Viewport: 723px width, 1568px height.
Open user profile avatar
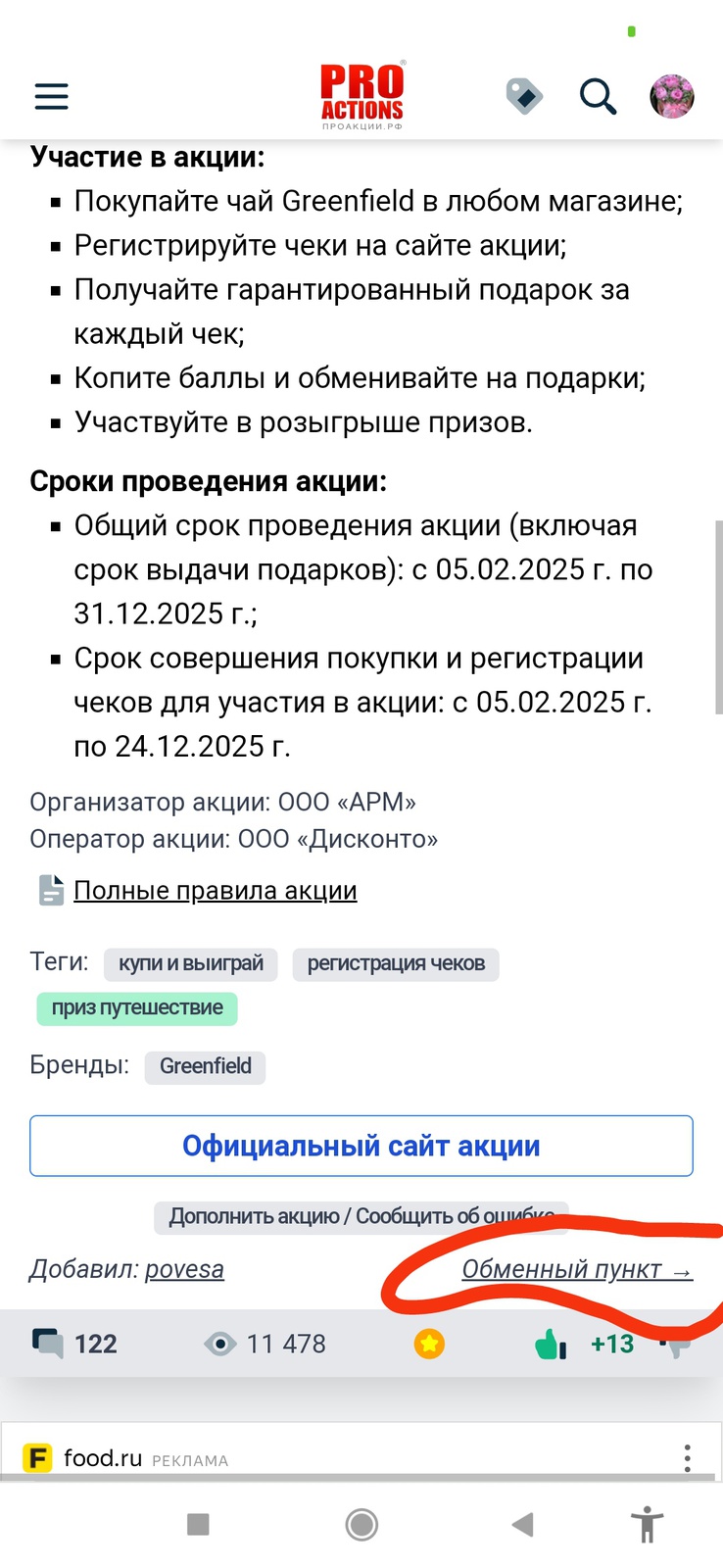672,97
